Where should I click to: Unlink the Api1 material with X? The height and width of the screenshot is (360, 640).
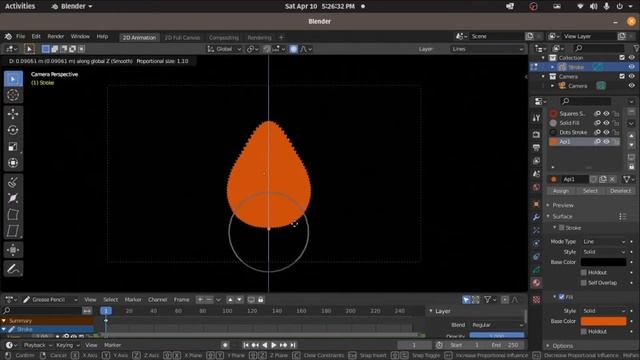tap(612, 179)
